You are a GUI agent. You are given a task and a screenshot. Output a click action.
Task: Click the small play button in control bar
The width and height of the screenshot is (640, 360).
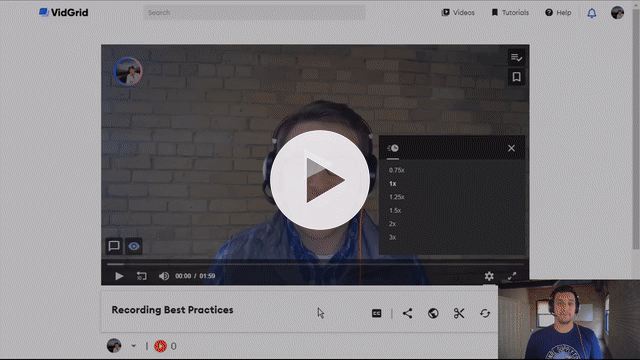(x=119, y=276)
